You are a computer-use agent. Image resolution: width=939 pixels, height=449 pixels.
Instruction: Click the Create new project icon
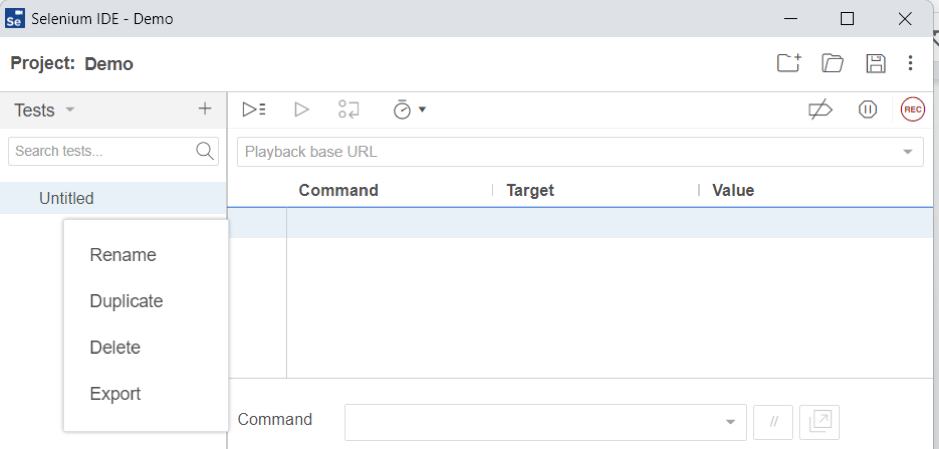789,64
